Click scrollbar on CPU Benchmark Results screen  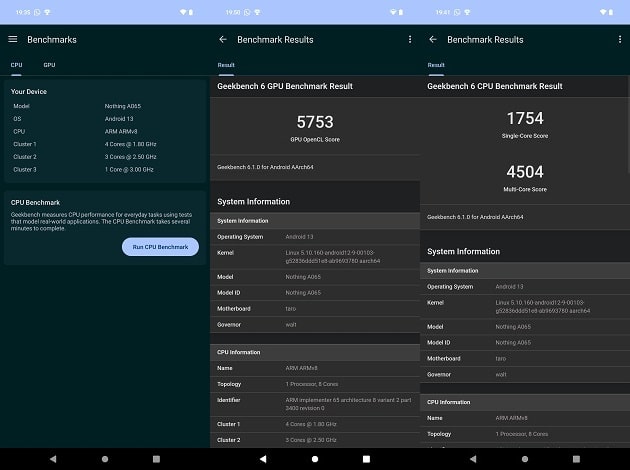click(628, 125)
